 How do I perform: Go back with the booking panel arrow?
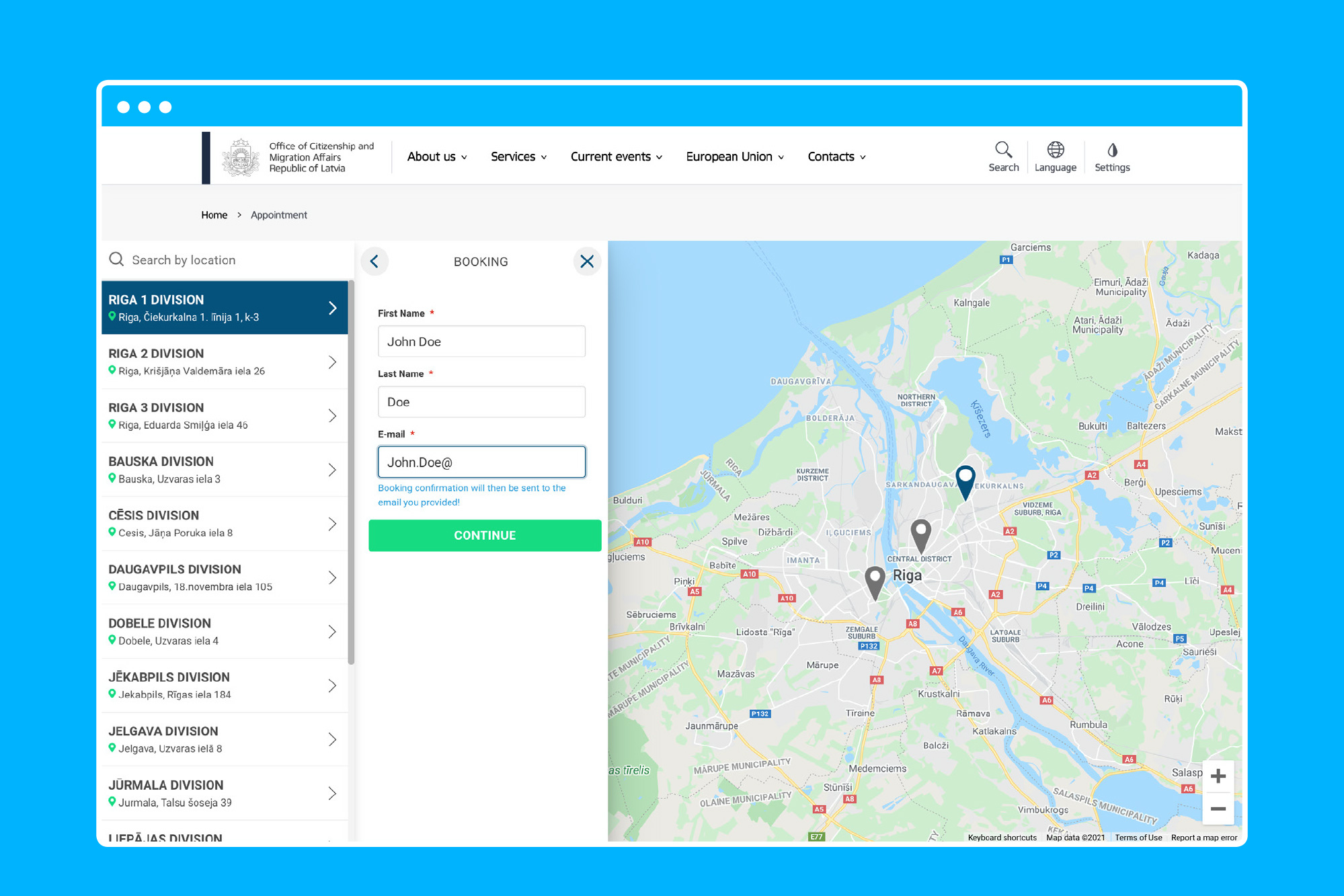[x=374, y=261]
